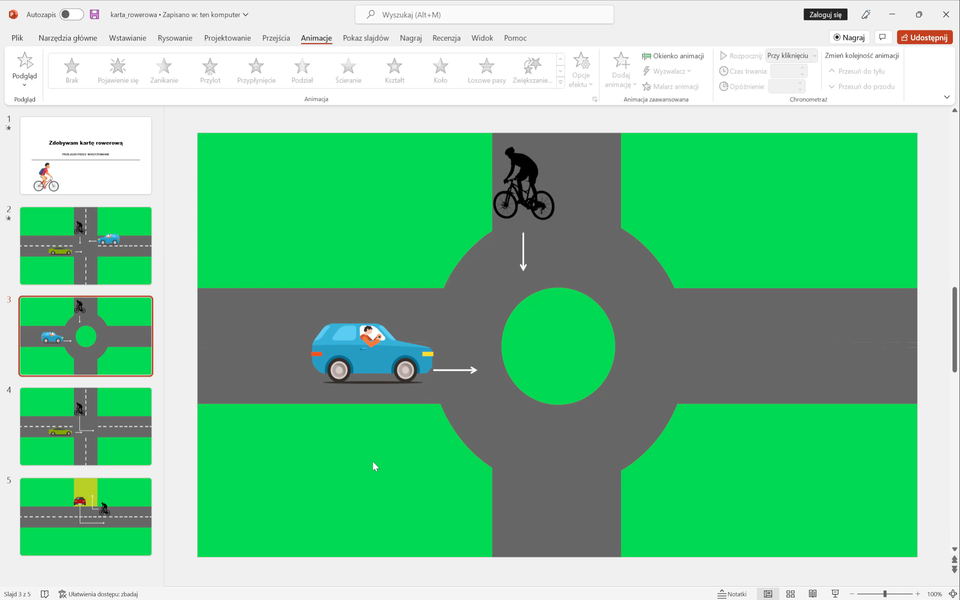Screen dimensions: 960x600
Task: Select Normal view button in status bar
Action: point(768,594)
